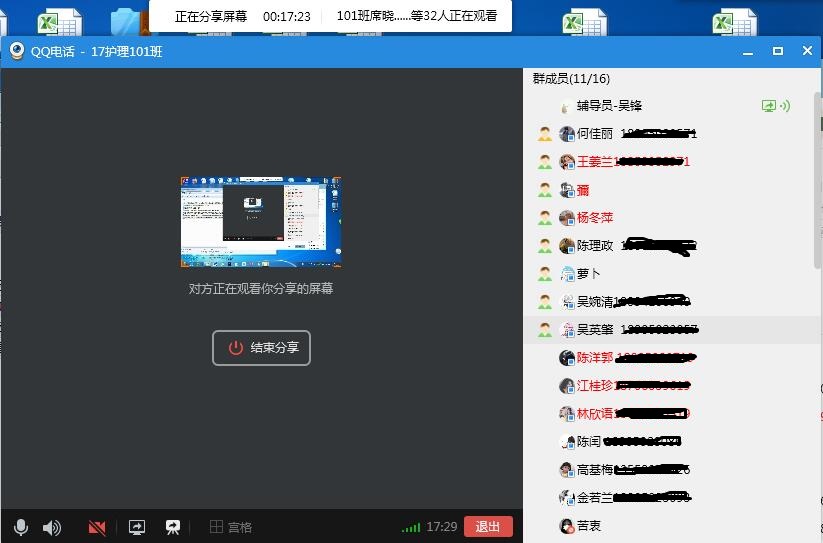The height and width of the screenshot is (543, 823).
Task: Turn on the disabled red camera
Action: [x=97, y=527]
